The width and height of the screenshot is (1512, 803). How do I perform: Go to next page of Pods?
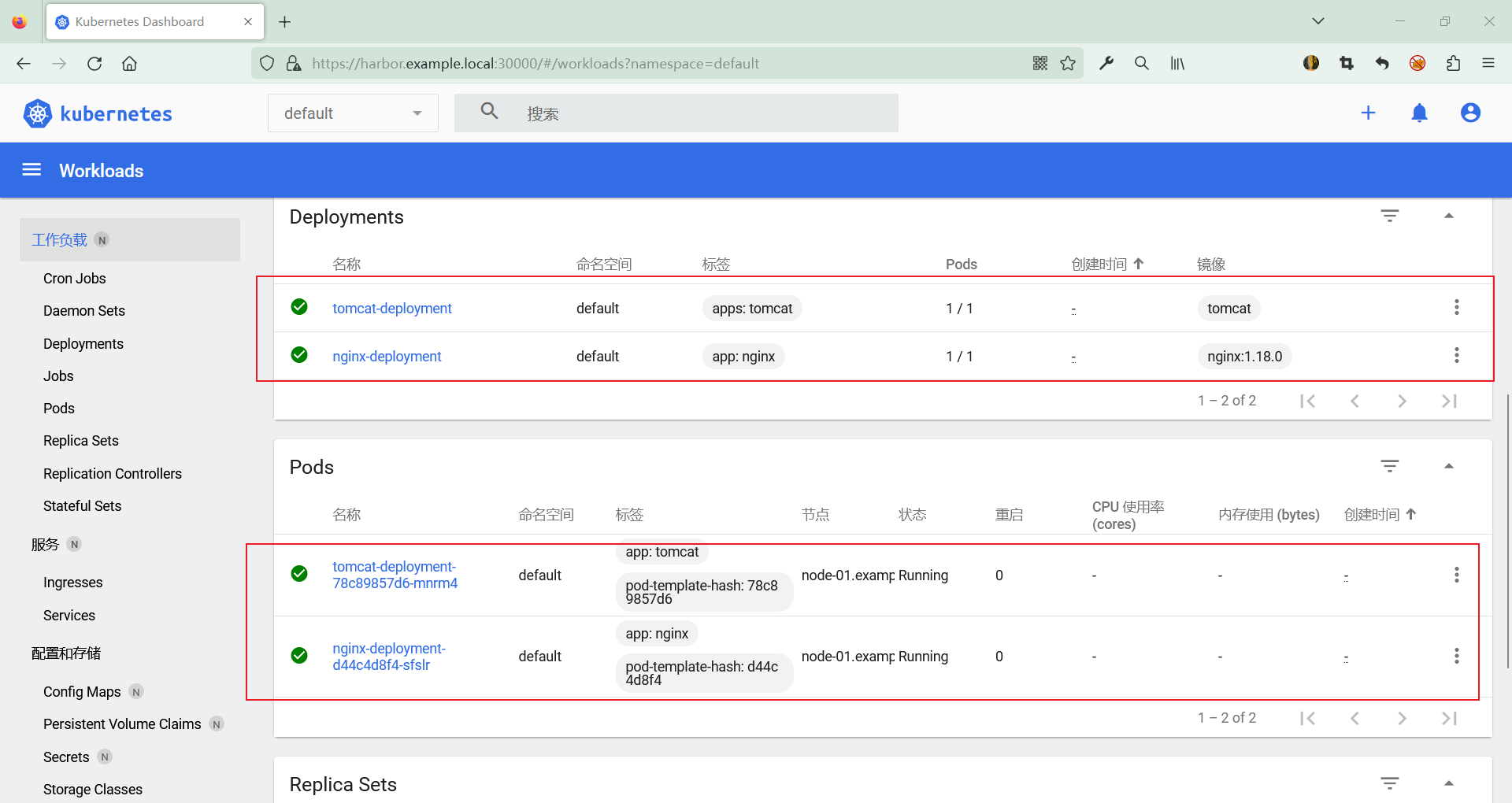click(1402, 718)
